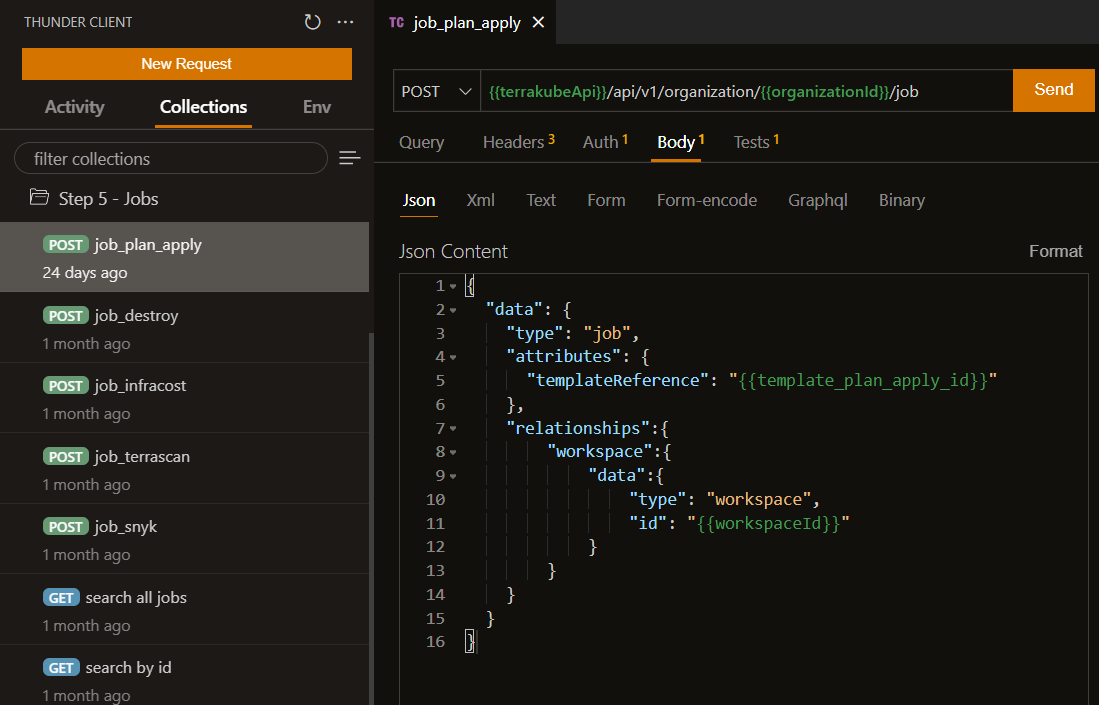Fold the relationships block on line 7
Screen dimensions: 1099x705
pos(453,428)
